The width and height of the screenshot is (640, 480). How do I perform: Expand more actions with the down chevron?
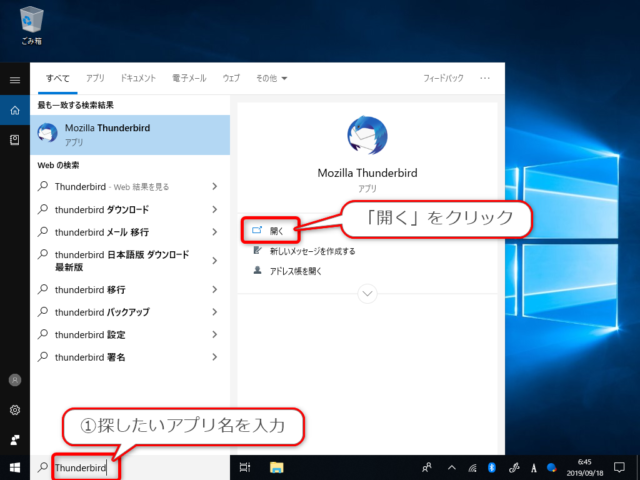pos(367,293)
